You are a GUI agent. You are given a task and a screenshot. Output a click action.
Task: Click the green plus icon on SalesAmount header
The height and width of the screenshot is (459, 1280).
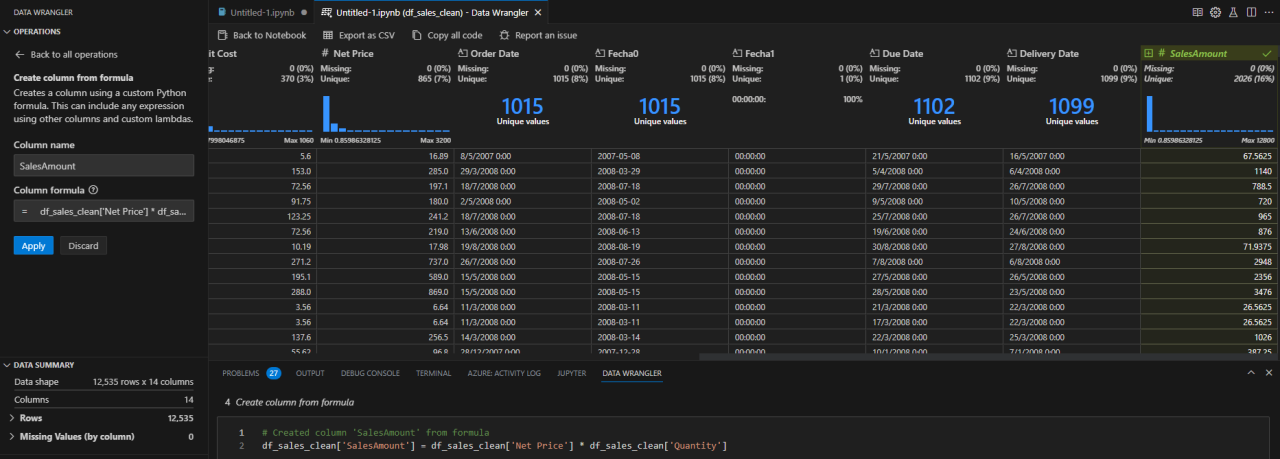1148,53
